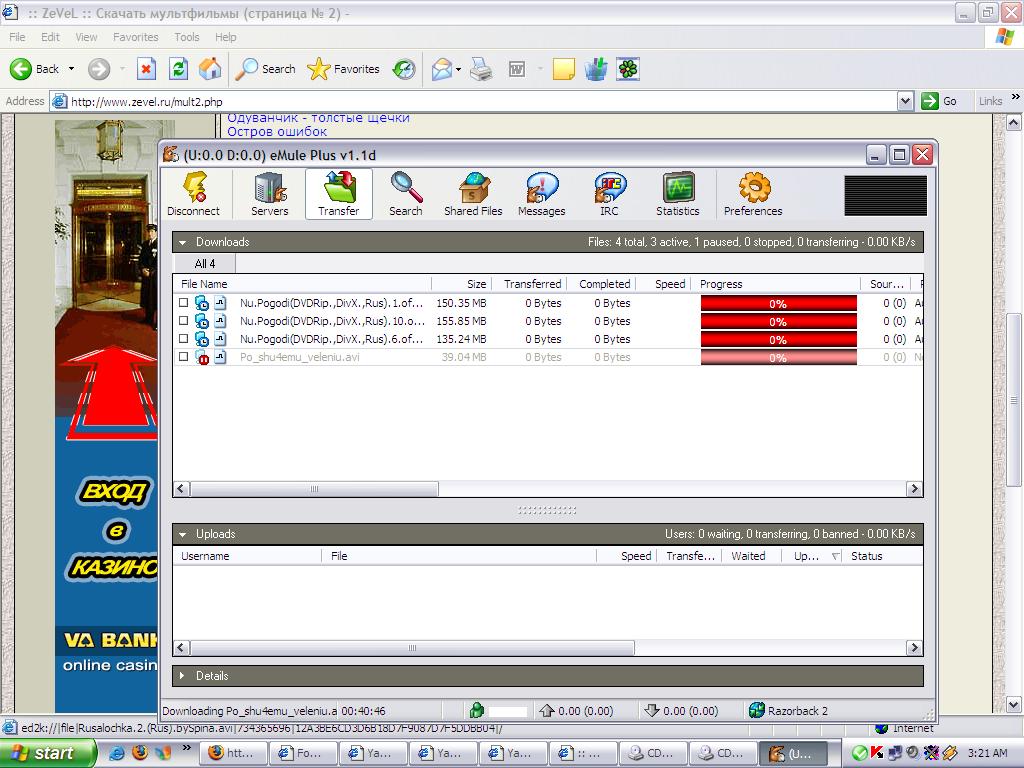Stop loading the page in Internet Explorer
This screenshot has width=1024, height=768.
146,69
